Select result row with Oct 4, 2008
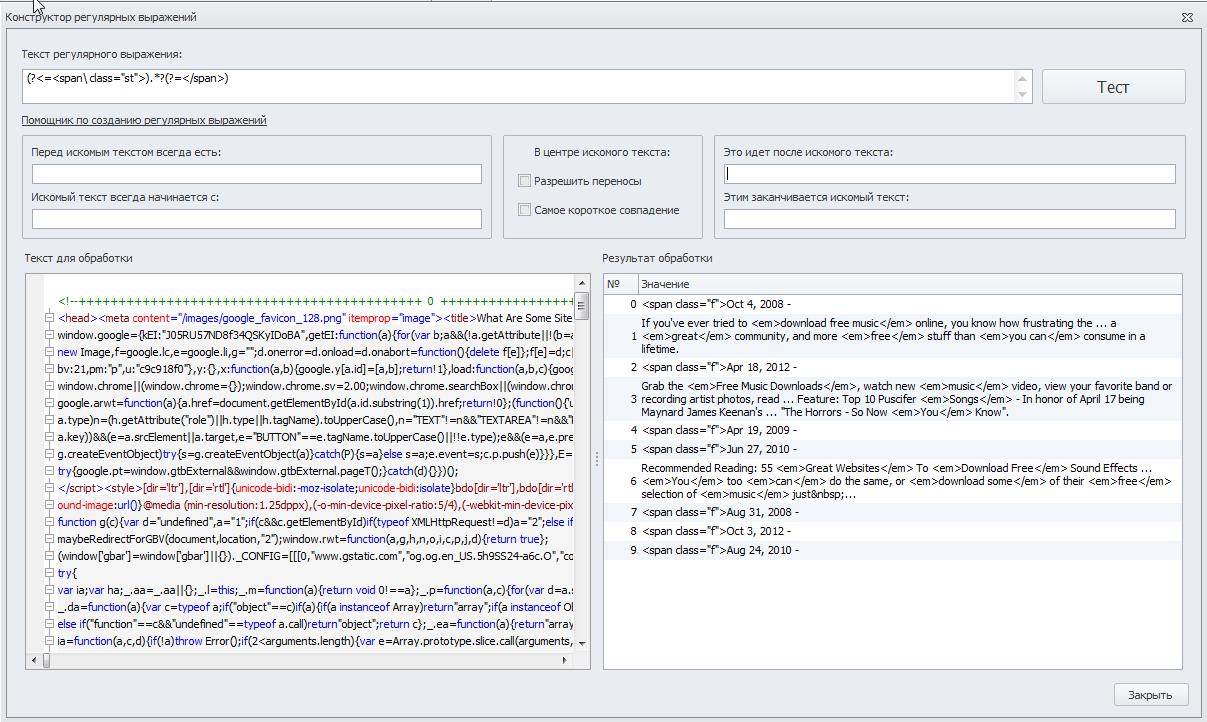 point(892,304)
